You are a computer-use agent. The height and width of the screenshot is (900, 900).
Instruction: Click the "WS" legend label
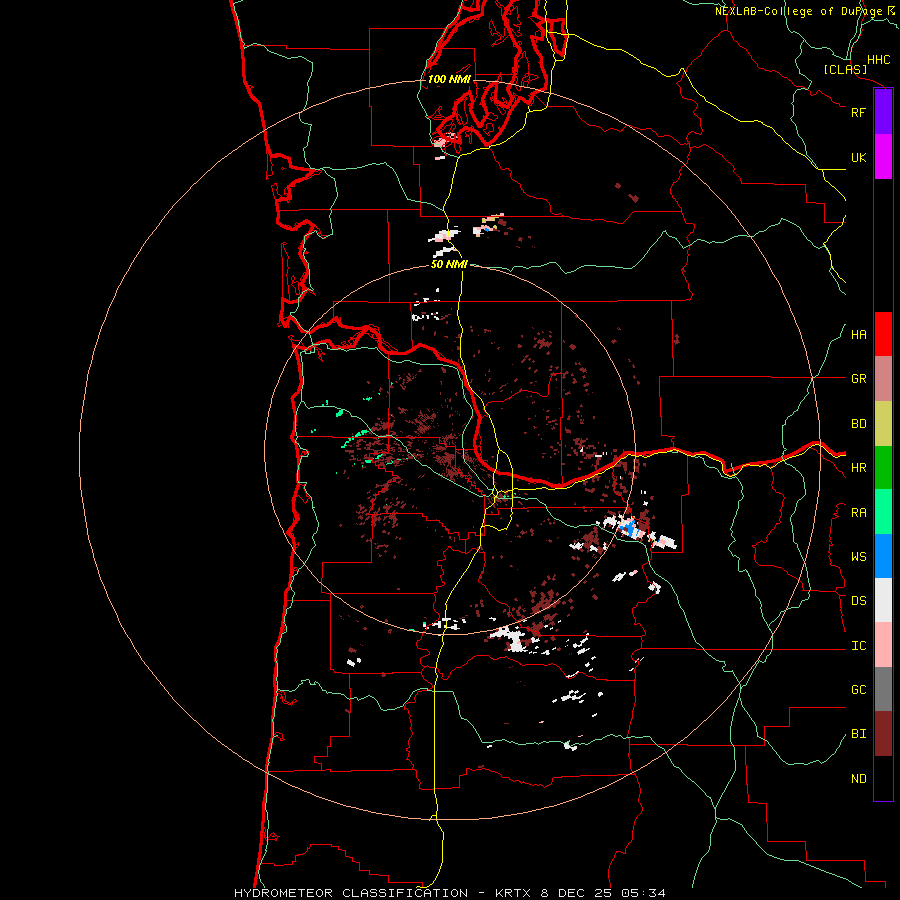tap(858, 557)
